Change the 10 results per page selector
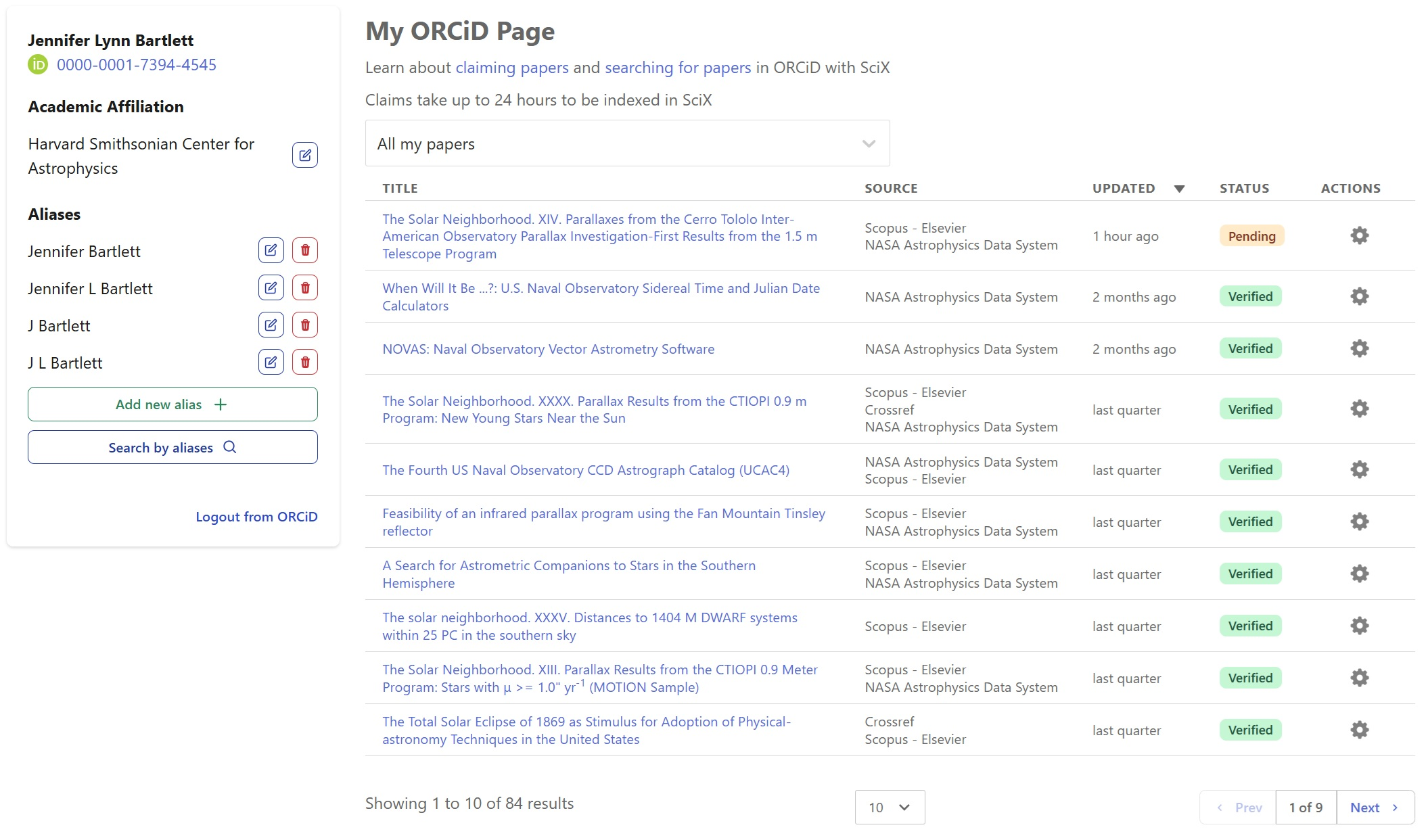This screenshot has height=840, width=1428. click(890, 807)
